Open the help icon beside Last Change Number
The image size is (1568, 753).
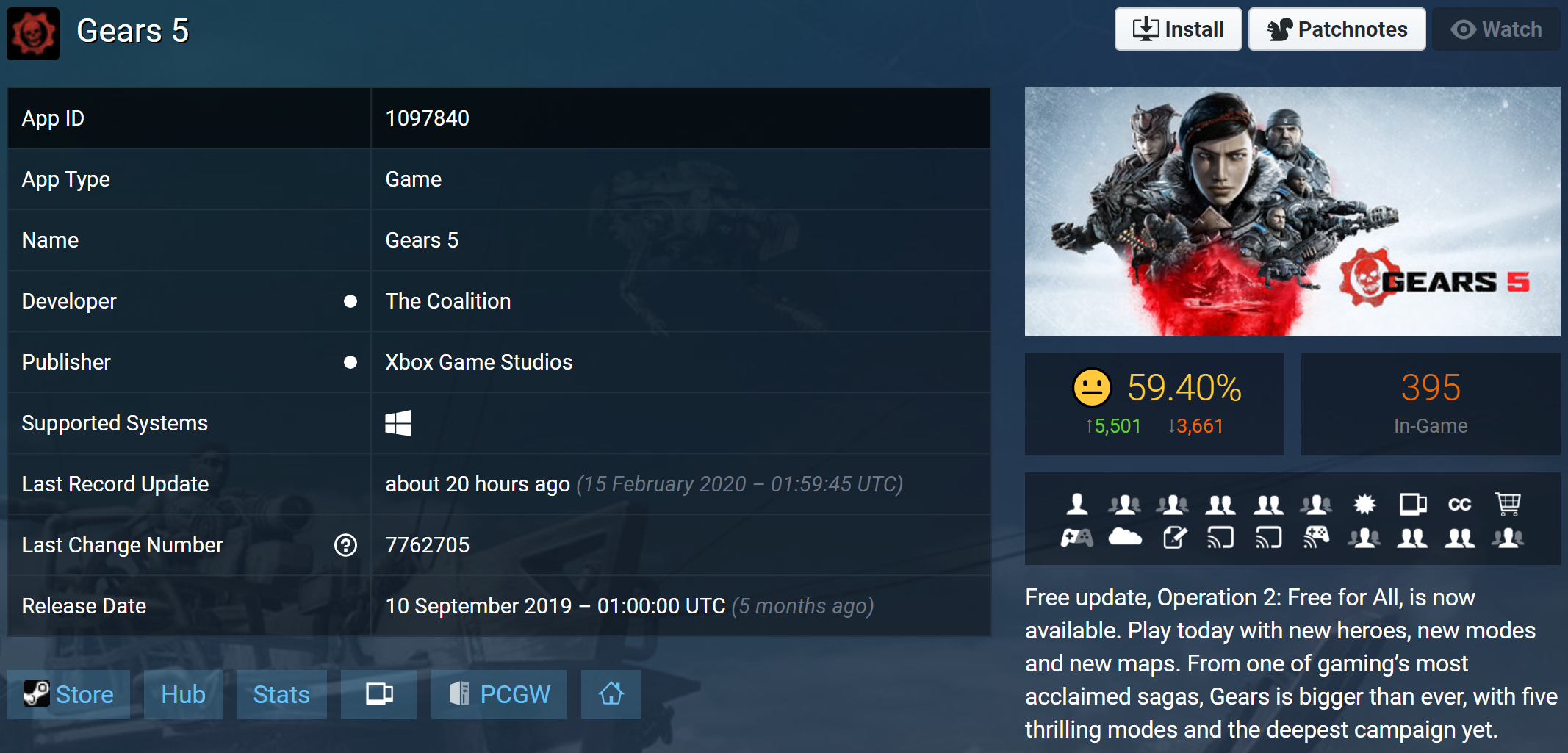[345, 545]
